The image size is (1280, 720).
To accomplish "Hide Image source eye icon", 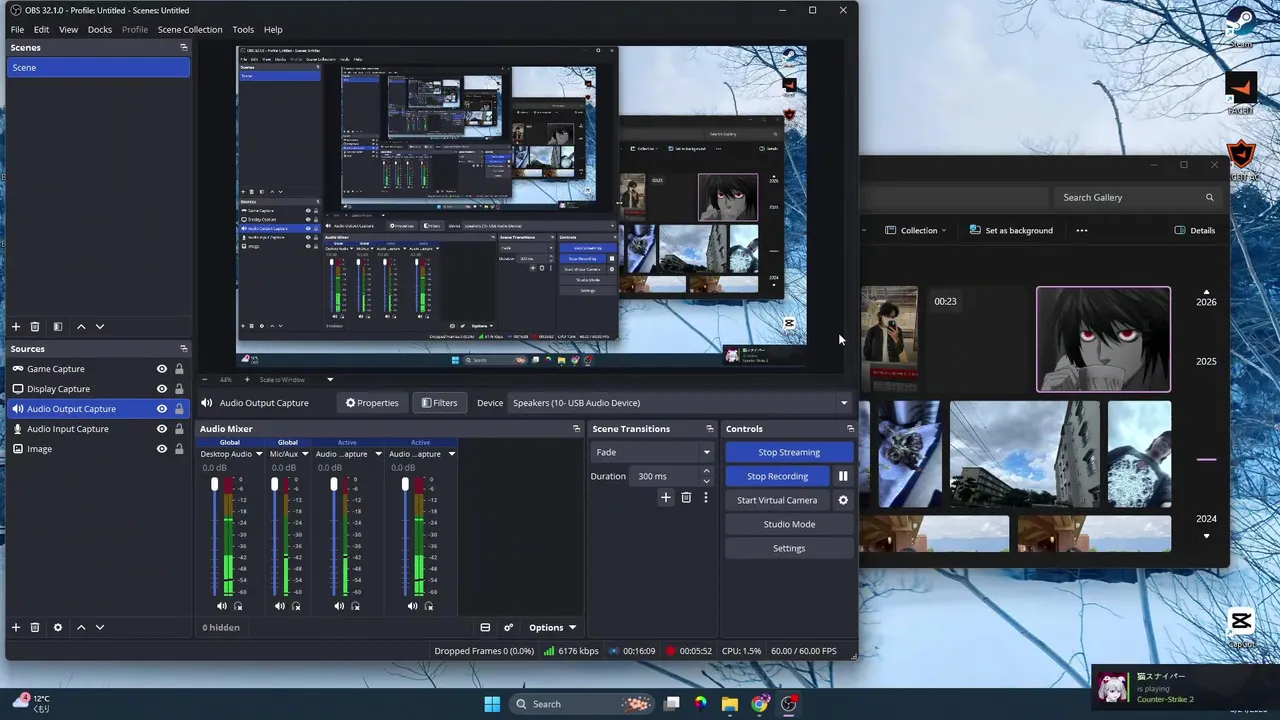I will point(162,449).
